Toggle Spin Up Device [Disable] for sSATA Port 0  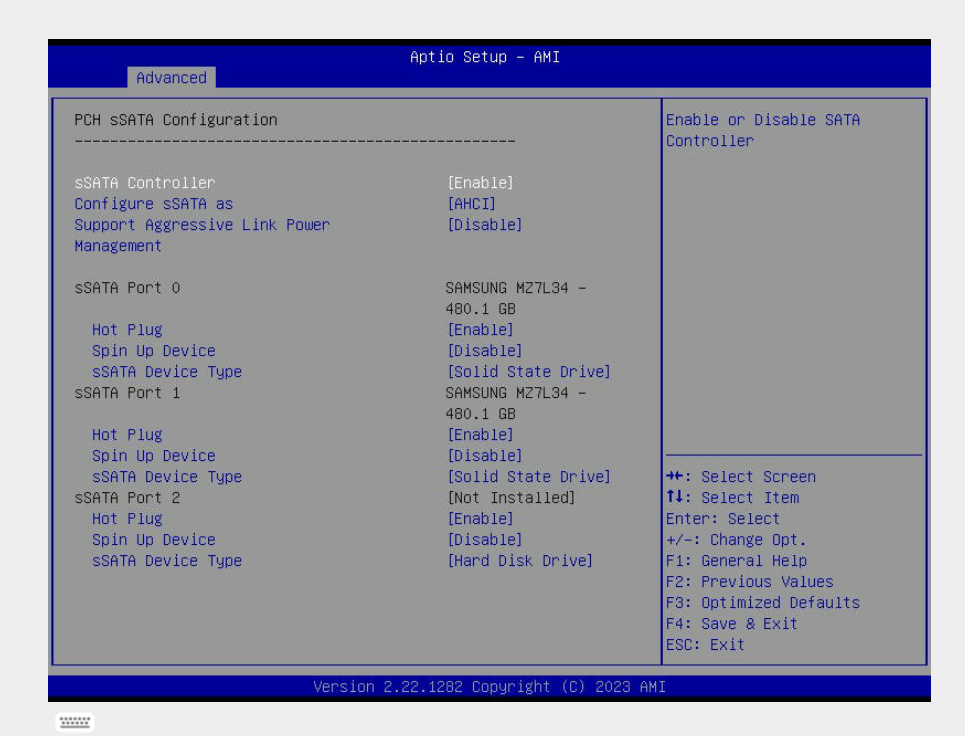coord(484,351)
